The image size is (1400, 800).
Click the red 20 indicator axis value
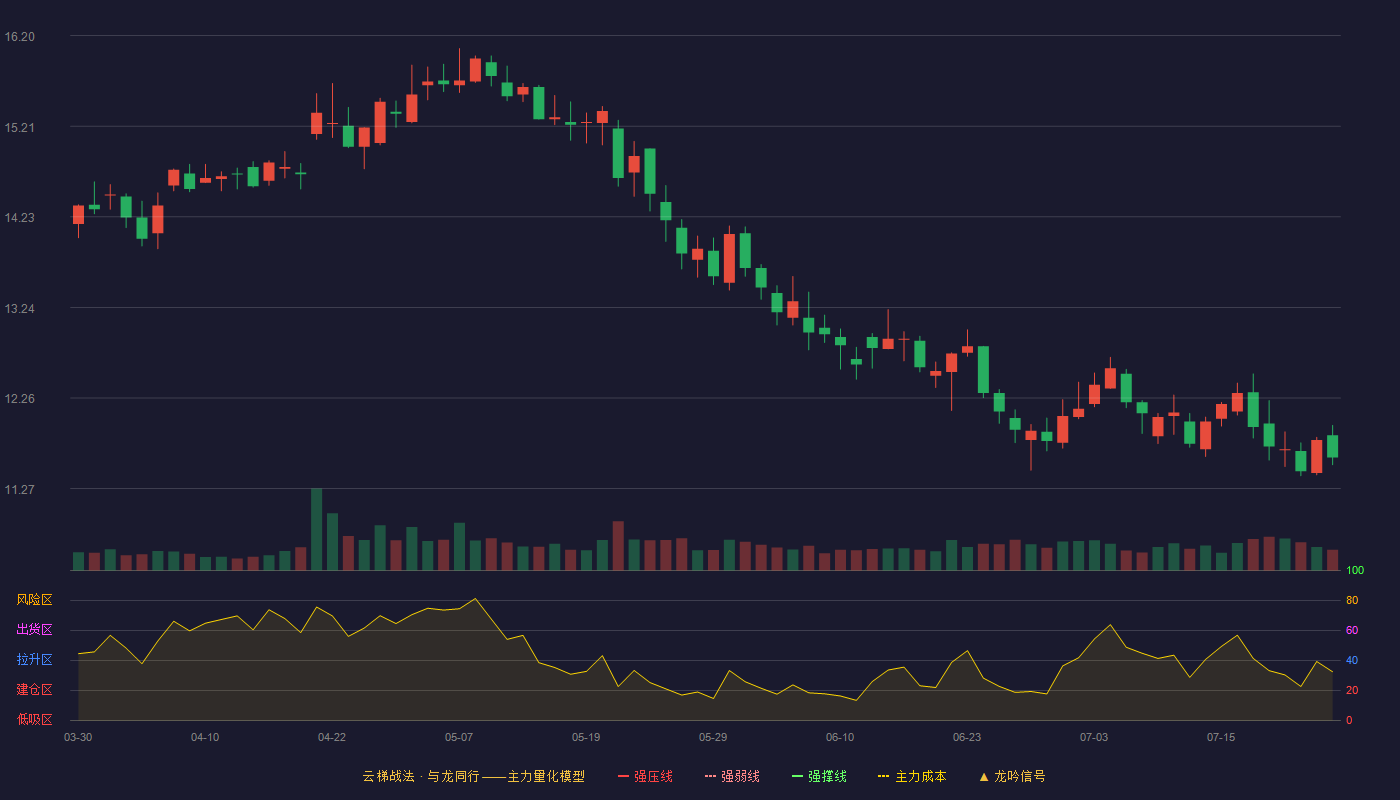pos(1352,691)
